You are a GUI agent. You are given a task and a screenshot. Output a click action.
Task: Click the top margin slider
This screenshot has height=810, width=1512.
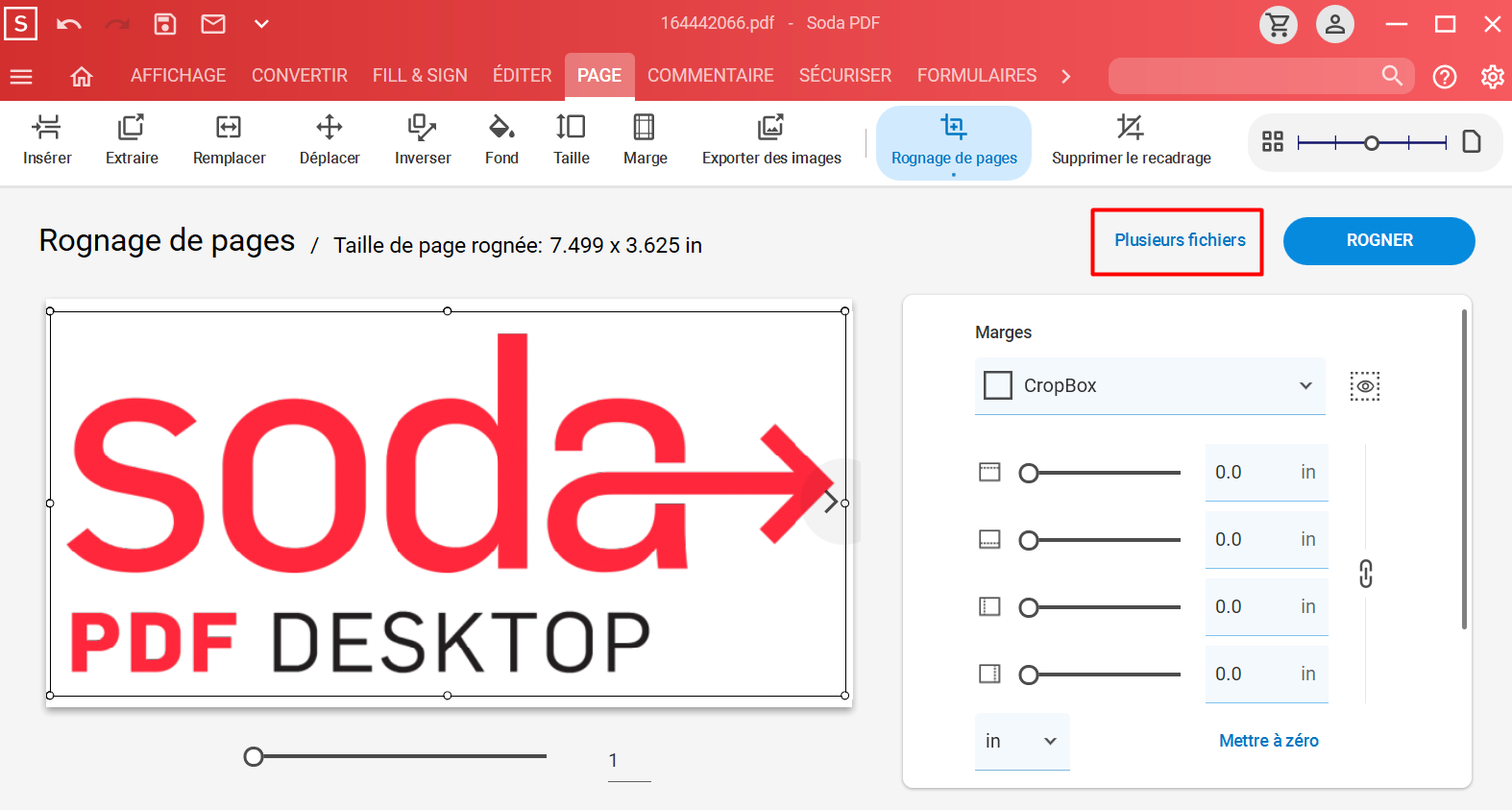tap(1100, 473)
